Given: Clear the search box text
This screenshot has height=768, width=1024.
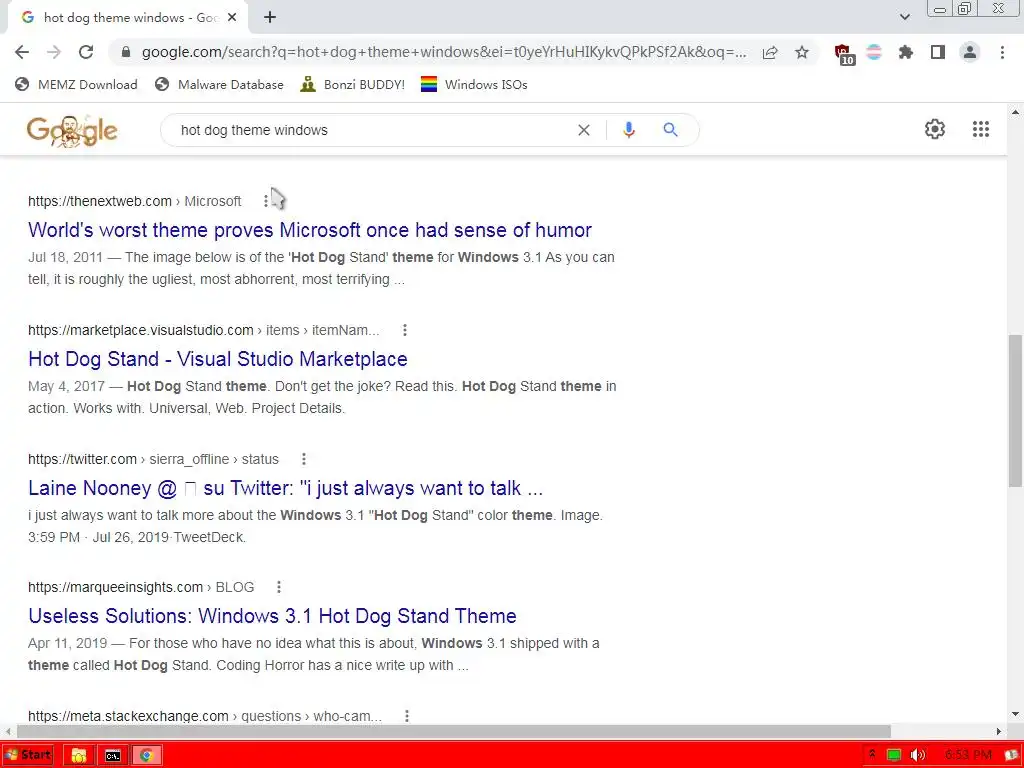Looking at the screenshot, I should coord(584,130).
